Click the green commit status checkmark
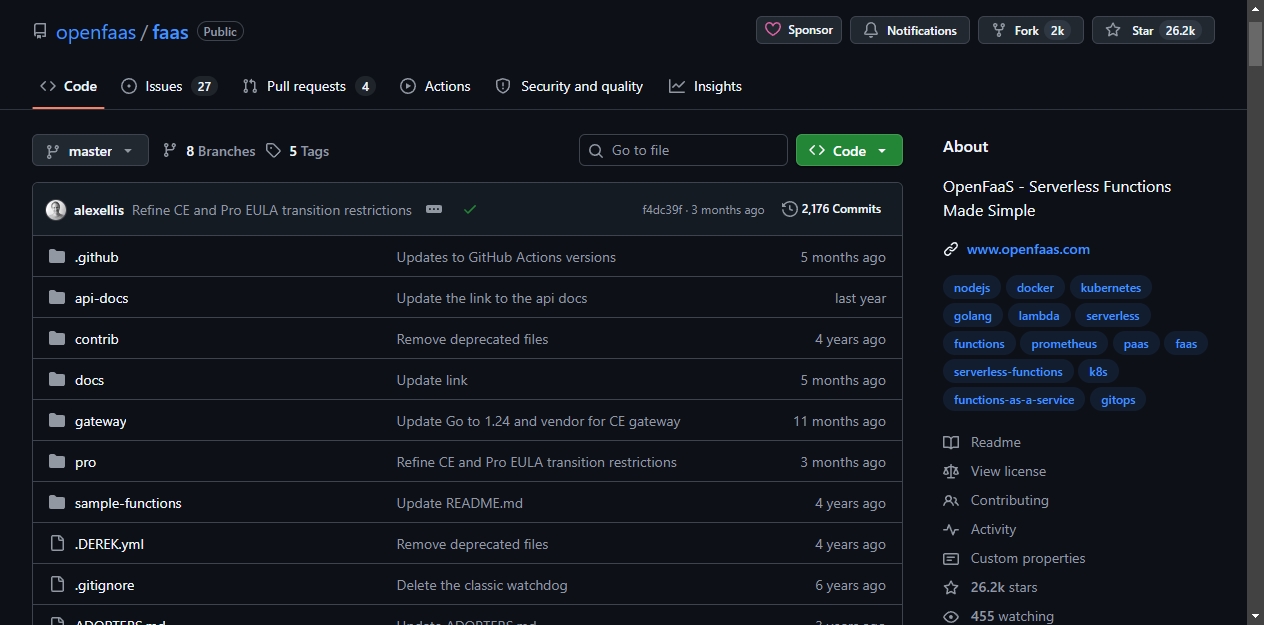The height and width of the screenshot is (625, 1264). click(x=470, y=209)
